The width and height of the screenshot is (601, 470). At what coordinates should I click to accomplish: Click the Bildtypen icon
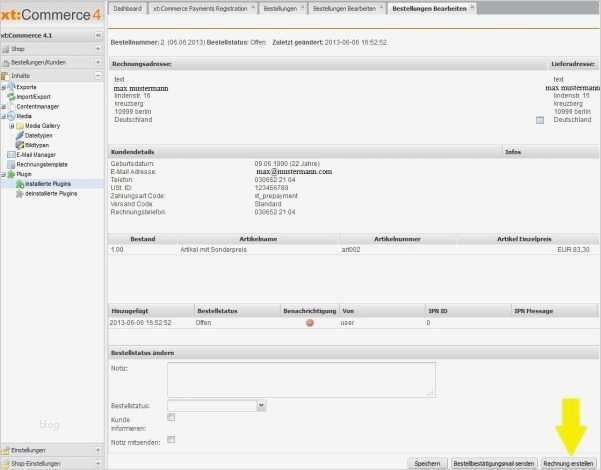point(20,145)
